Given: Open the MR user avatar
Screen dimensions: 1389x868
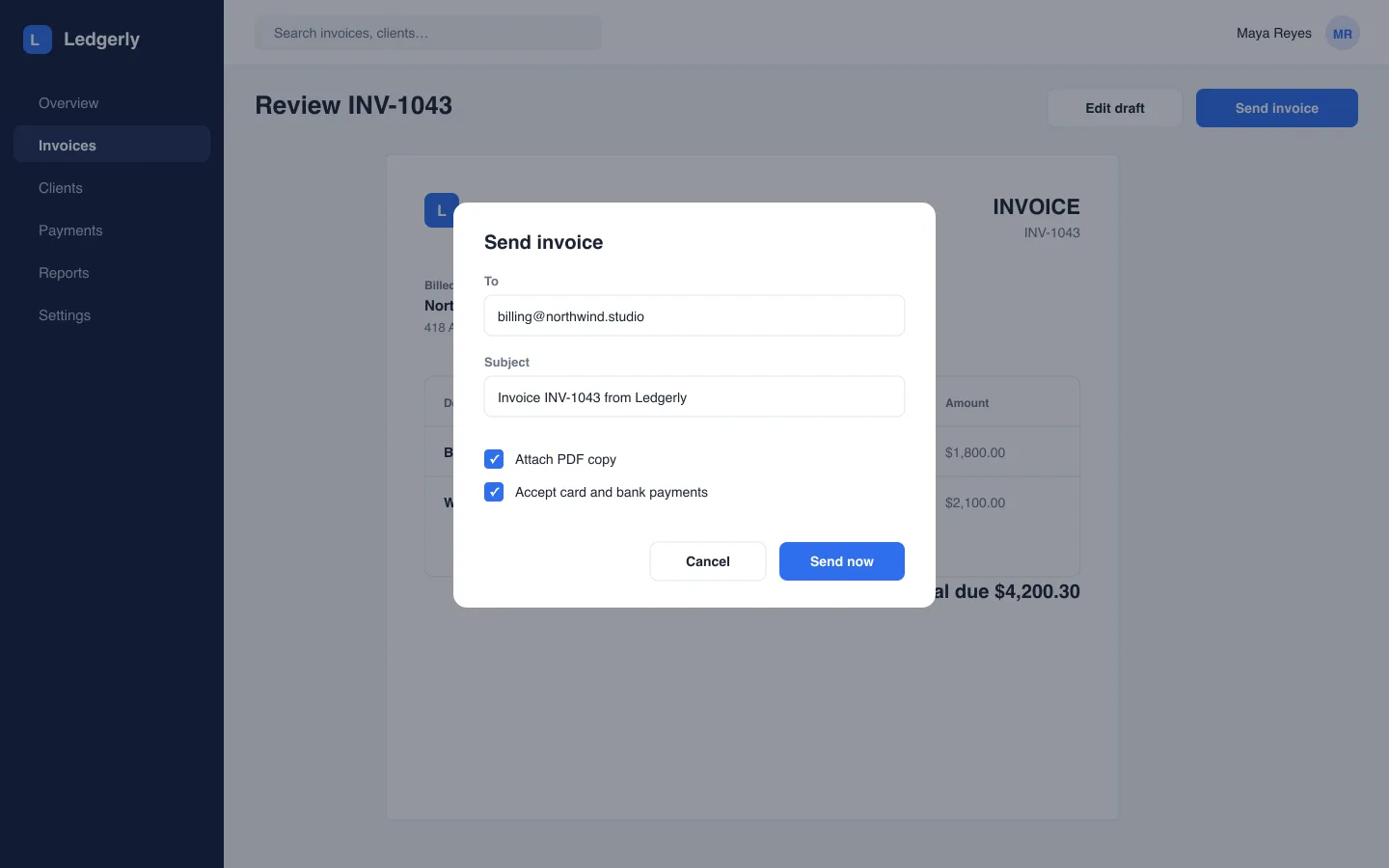Looking at the screenshot, I should click(x=1342, y=34).
